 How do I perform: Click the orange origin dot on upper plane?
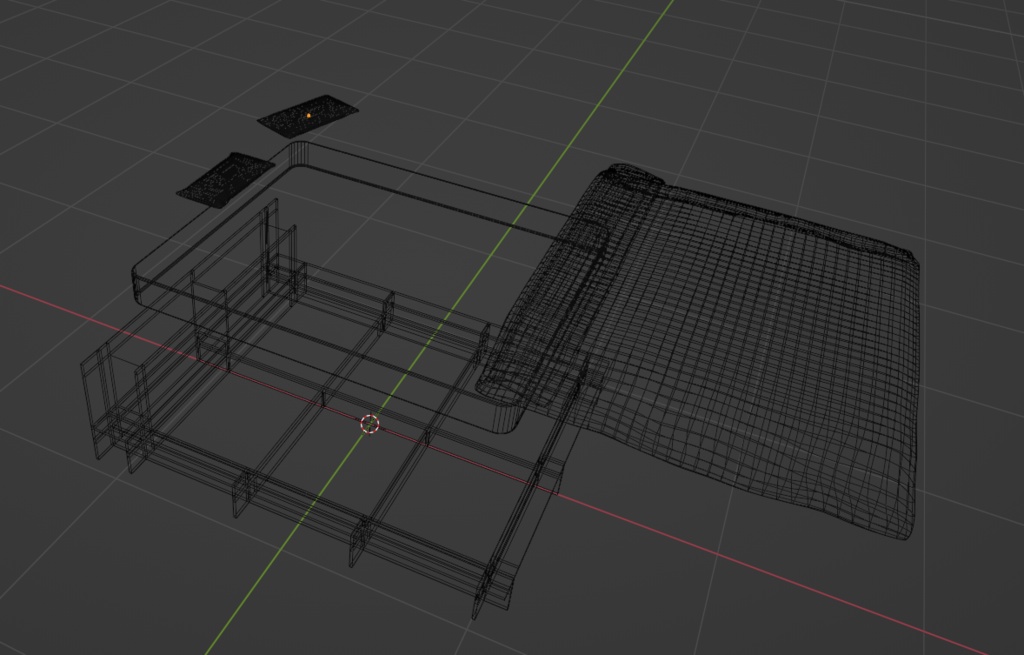click(x=309, y=116)
